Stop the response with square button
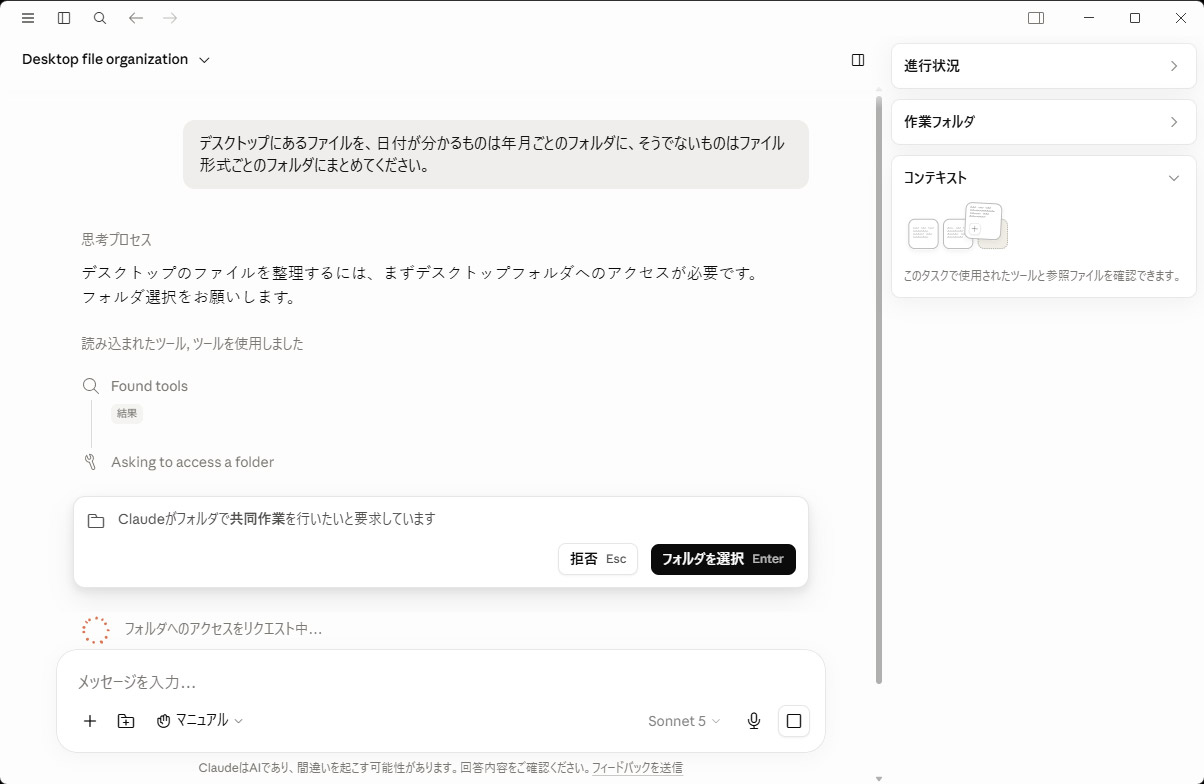This screenshot has width=1204, height=784. click(x=794, y=721)
